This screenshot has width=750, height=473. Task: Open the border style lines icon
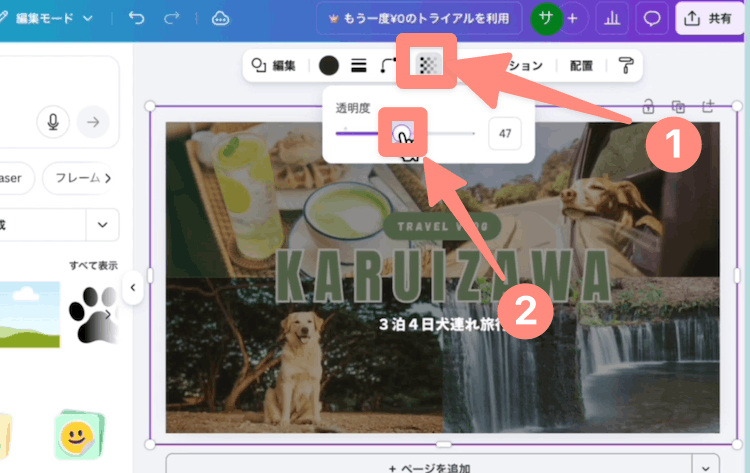[358, 66]
